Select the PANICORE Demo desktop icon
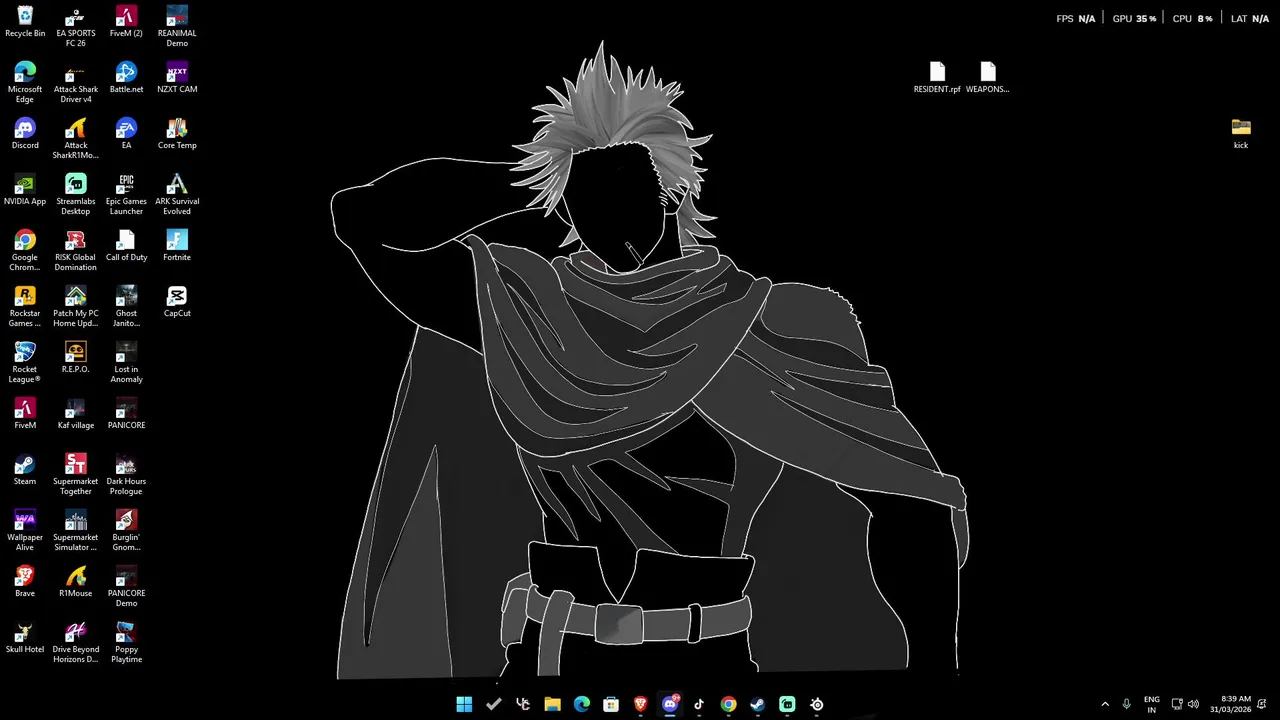1280x720 pixels. 126,587
